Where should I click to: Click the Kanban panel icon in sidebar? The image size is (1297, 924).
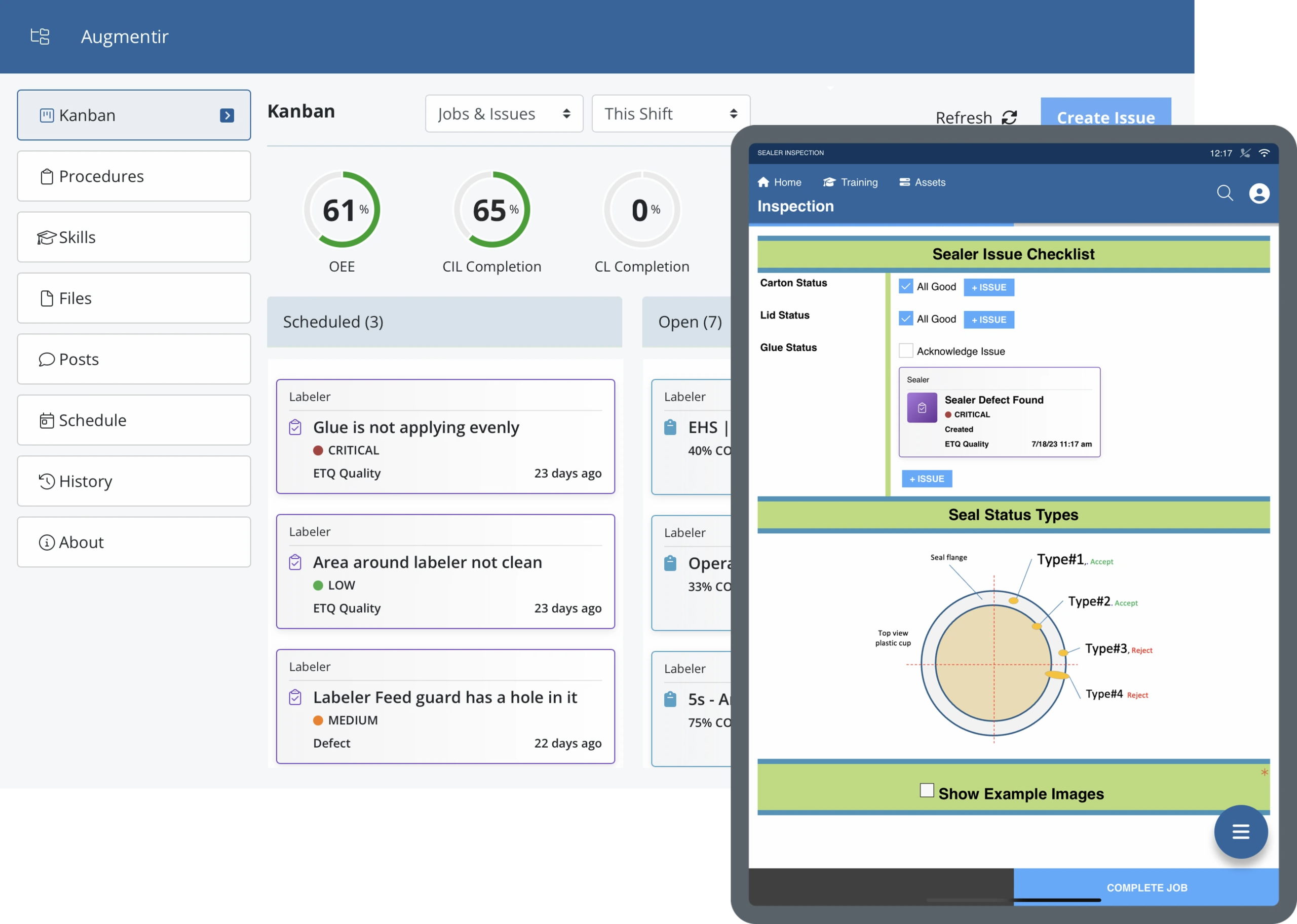[x=47, y=114]
